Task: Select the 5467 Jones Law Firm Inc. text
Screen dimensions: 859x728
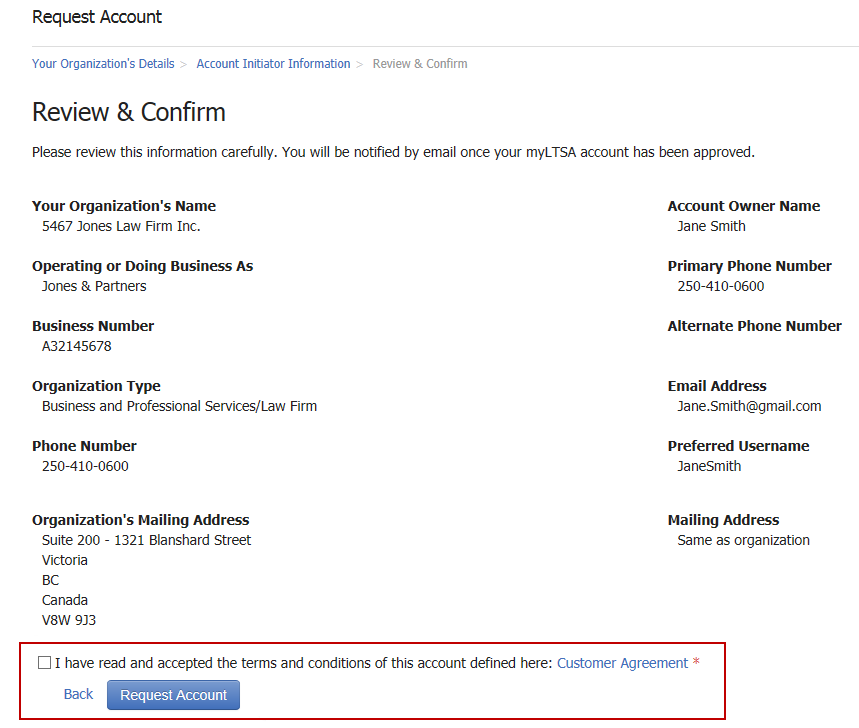Action: tap(121, 226)
